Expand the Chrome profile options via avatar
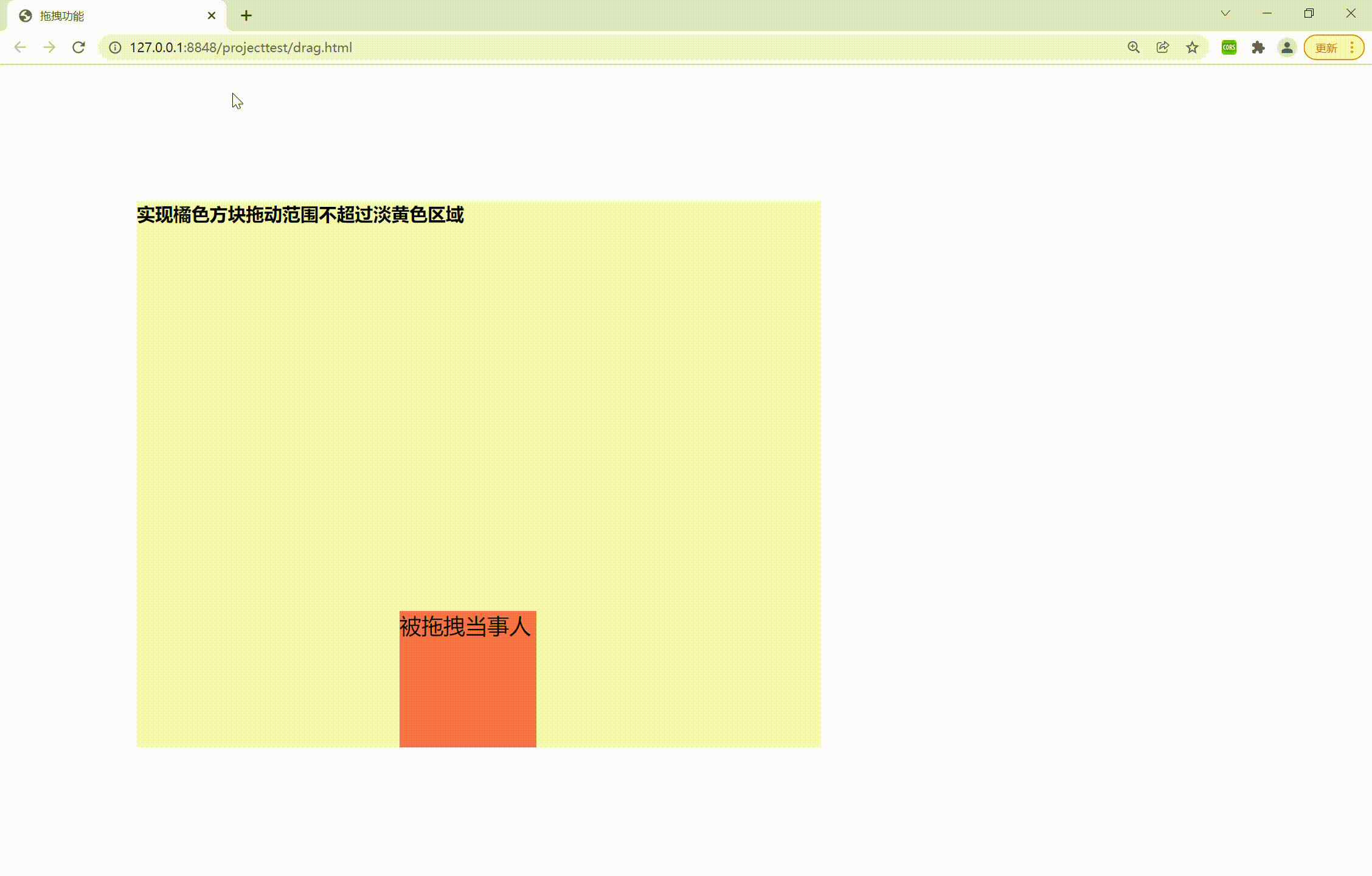The image size is (1372, 876). point(1287,47)
